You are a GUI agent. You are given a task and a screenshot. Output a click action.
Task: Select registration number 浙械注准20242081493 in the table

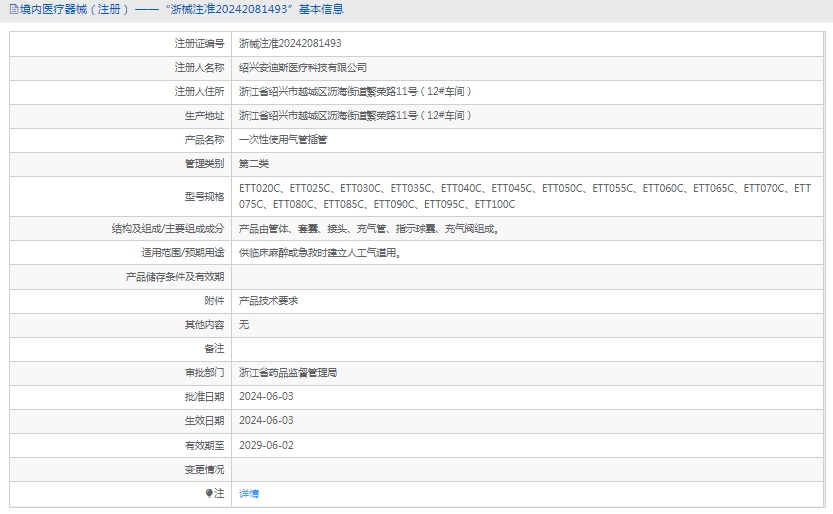[x=290, y=44]
